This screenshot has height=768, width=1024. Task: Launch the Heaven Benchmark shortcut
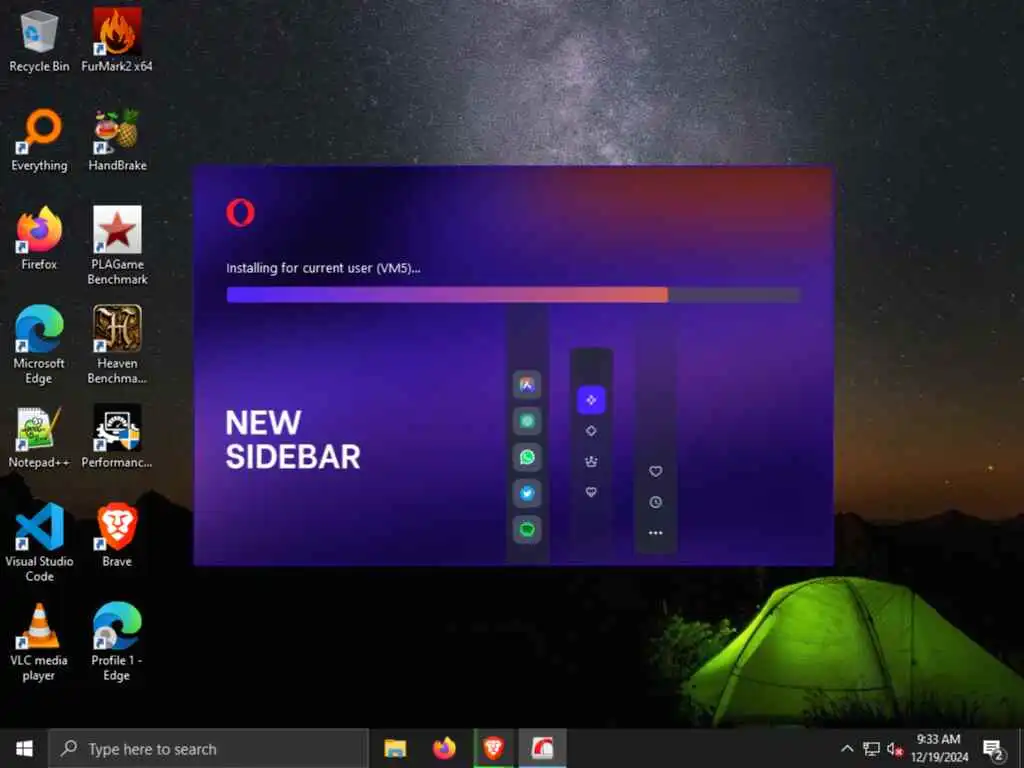pos(118,345)
